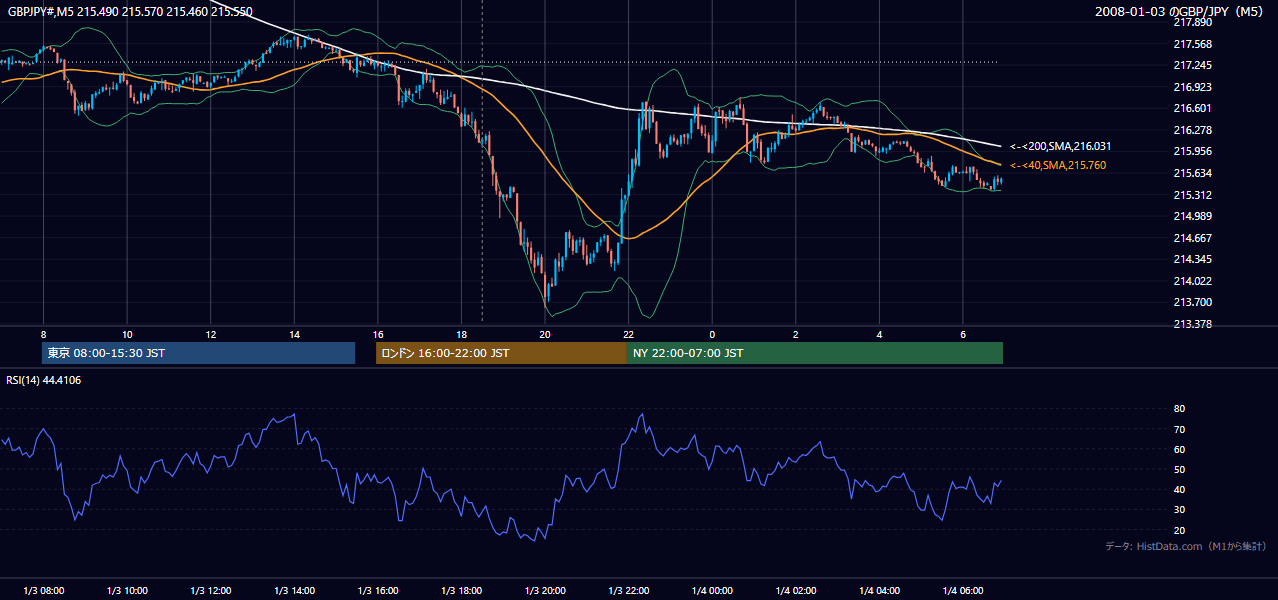The height and width of the screenshot is (600, 1278).
Task: Click price axis value 217.890
Action: tap(1191, 22)
